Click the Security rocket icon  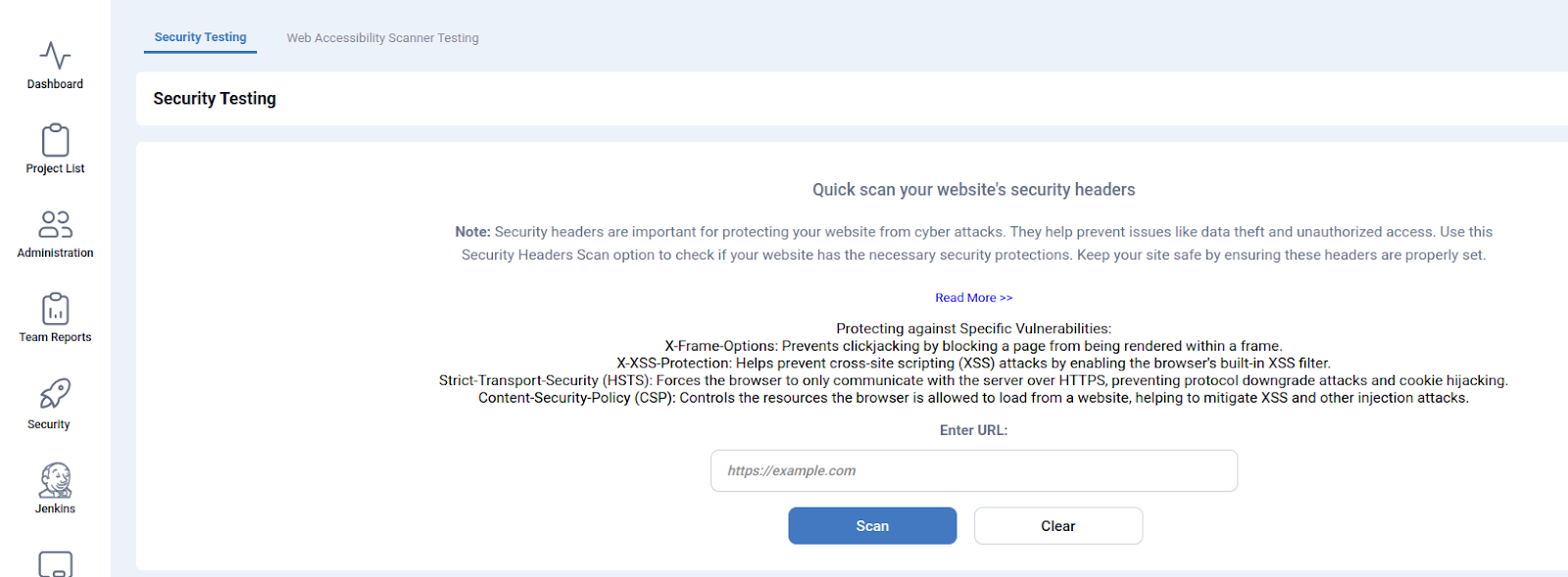[x=55, y=394]
